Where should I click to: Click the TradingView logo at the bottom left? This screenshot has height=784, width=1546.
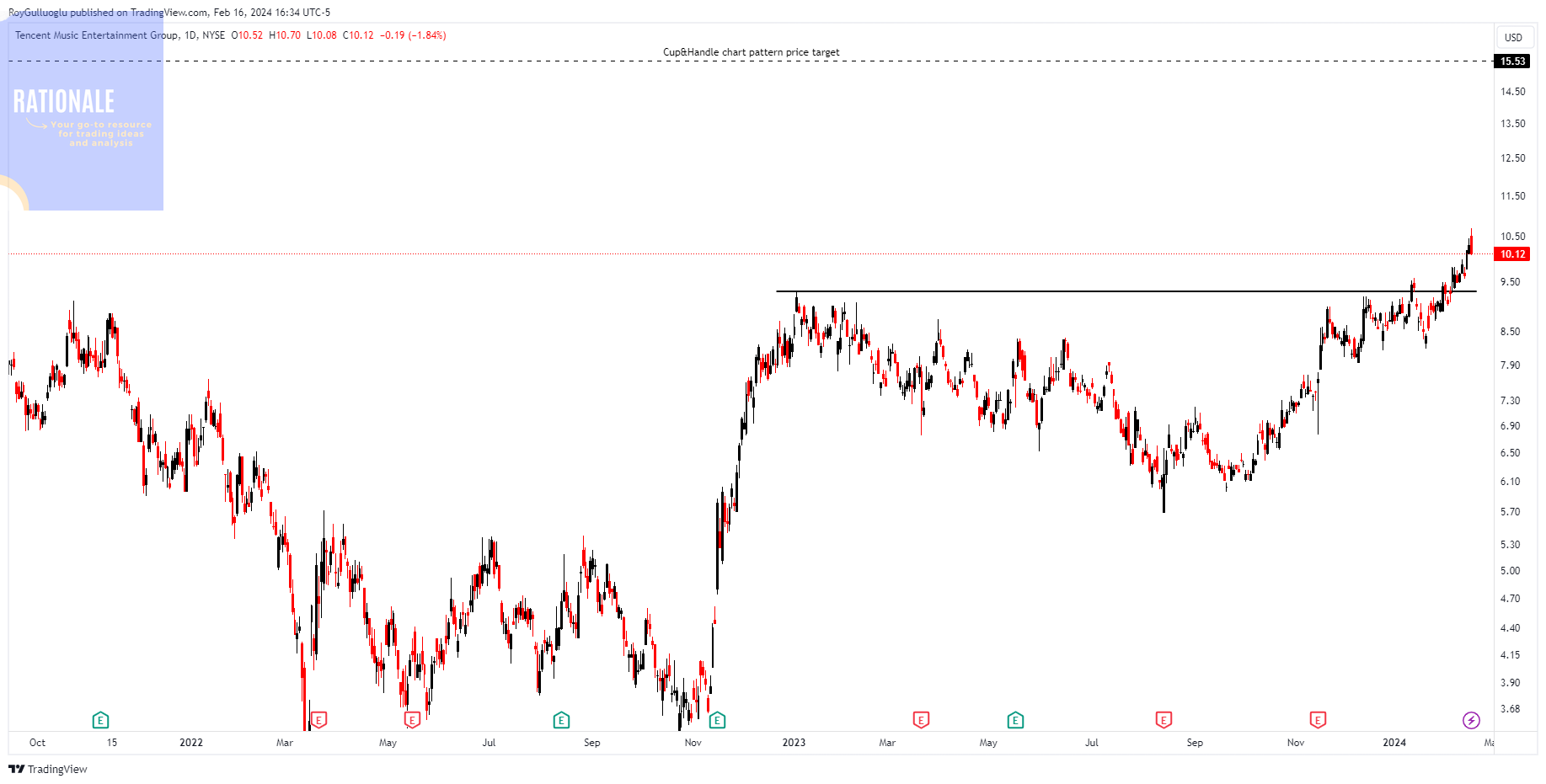pyautogui.click(x=48, y=769)
